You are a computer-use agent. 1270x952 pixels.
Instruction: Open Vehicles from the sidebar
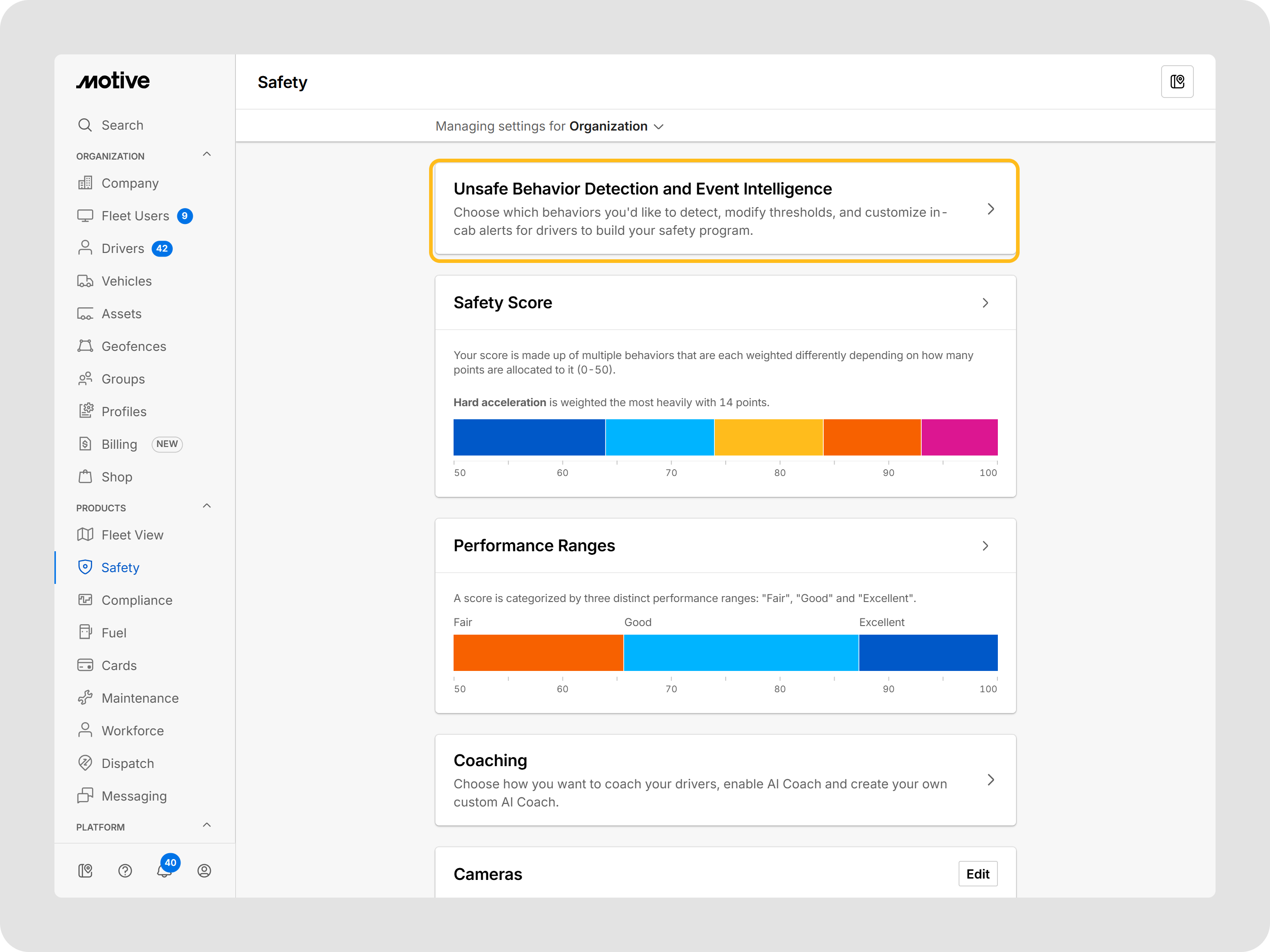click(126, 281)
